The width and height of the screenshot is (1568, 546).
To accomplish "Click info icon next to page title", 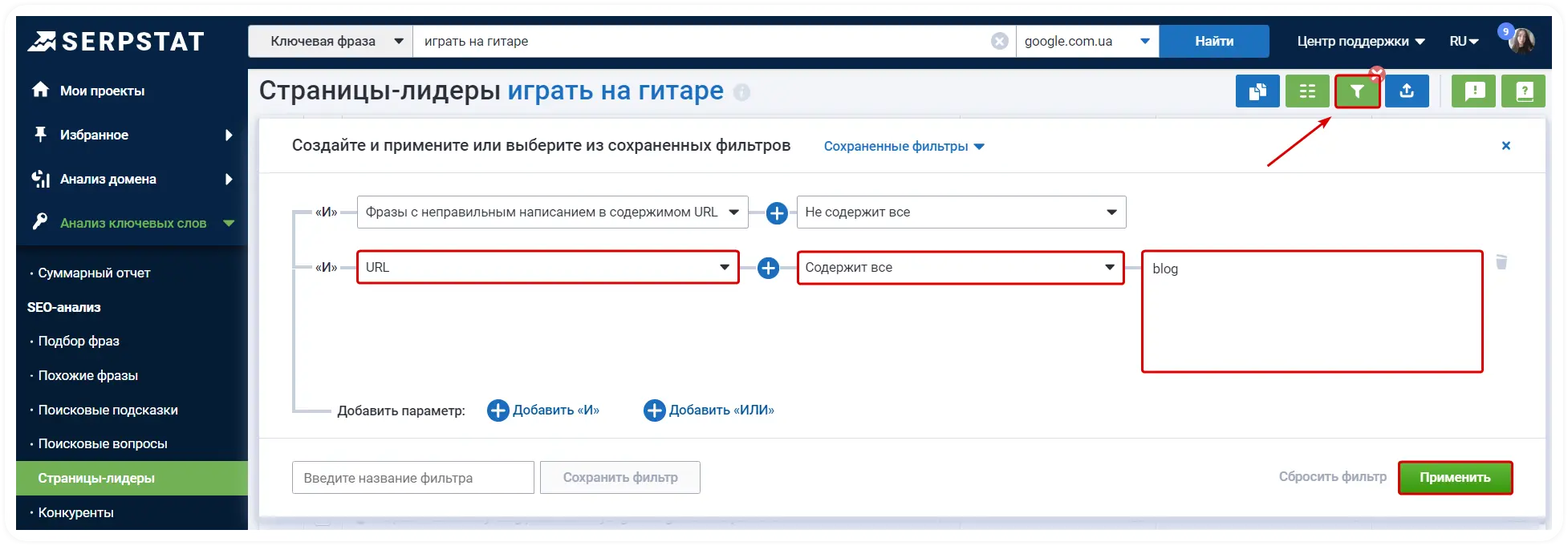I will click(741, 92).
